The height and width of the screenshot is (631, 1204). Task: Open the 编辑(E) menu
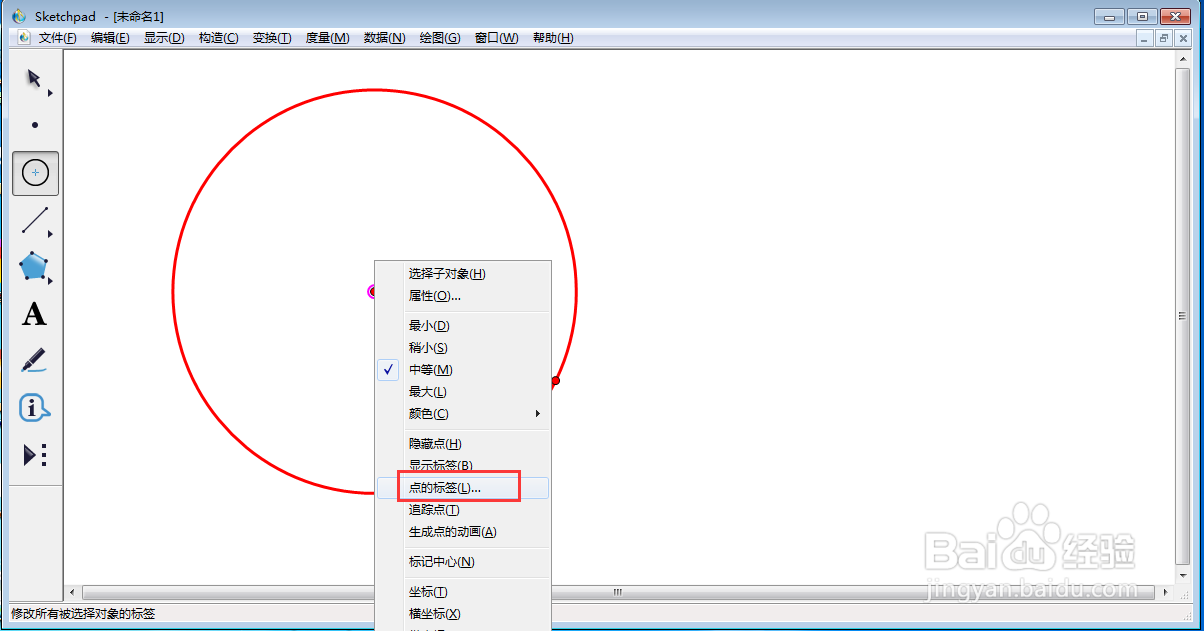pos(110,38)
